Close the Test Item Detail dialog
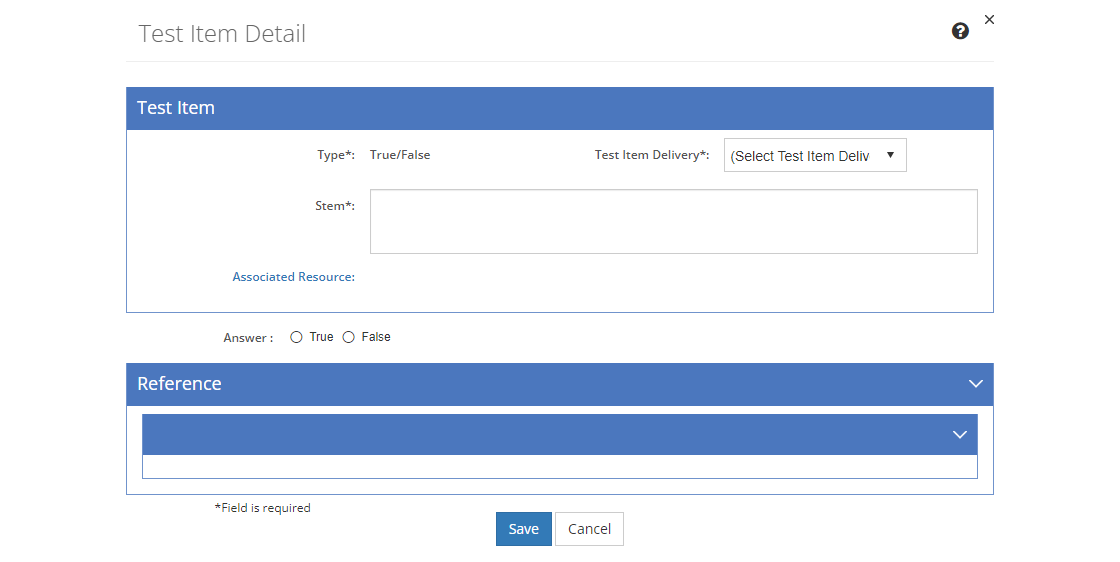Screen dimensions: 1120x562 point(989,19)
